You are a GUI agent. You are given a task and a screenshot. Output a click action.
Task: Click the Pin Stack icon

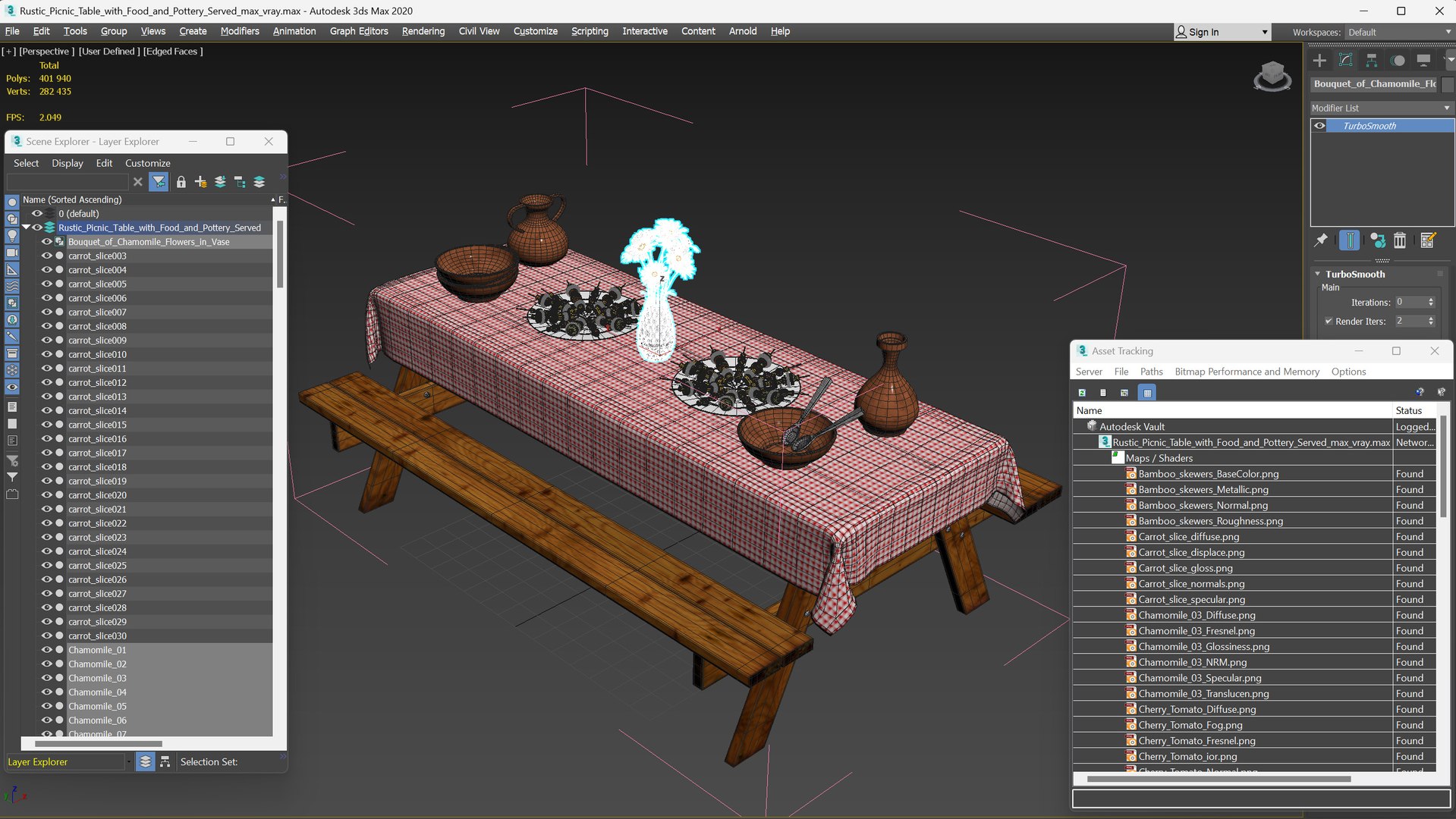point(1321,240)
